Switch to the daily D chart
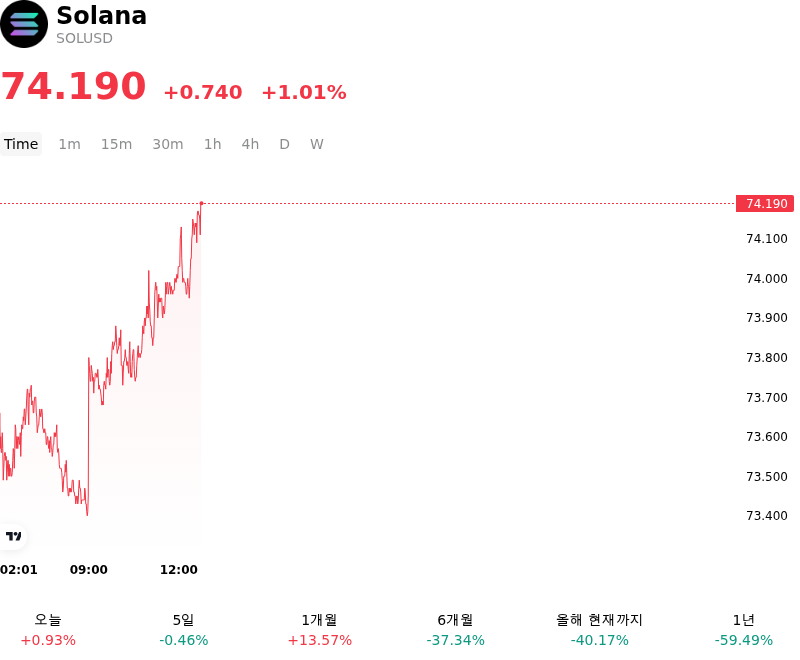The image size is (800, 660). click(x=284, y=144)
